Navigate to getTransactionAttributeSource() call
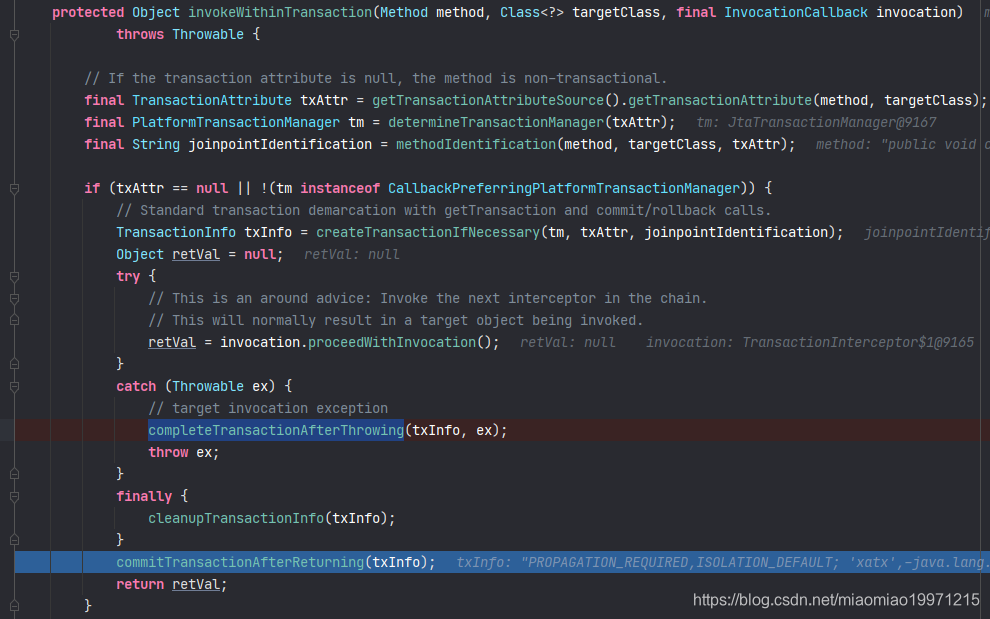 (496, 100)
